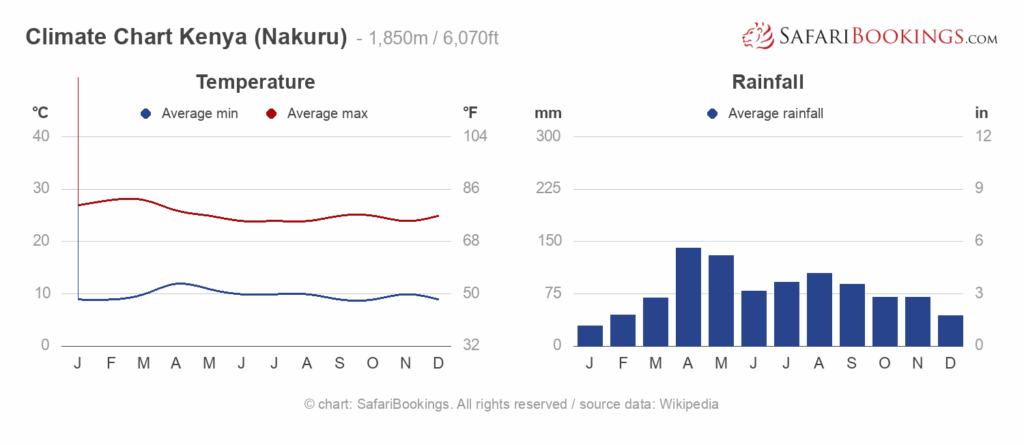Select the July rainfall bar
Image resolution: width=1024 pixels, height=445 pixels.
click(787, 314)
